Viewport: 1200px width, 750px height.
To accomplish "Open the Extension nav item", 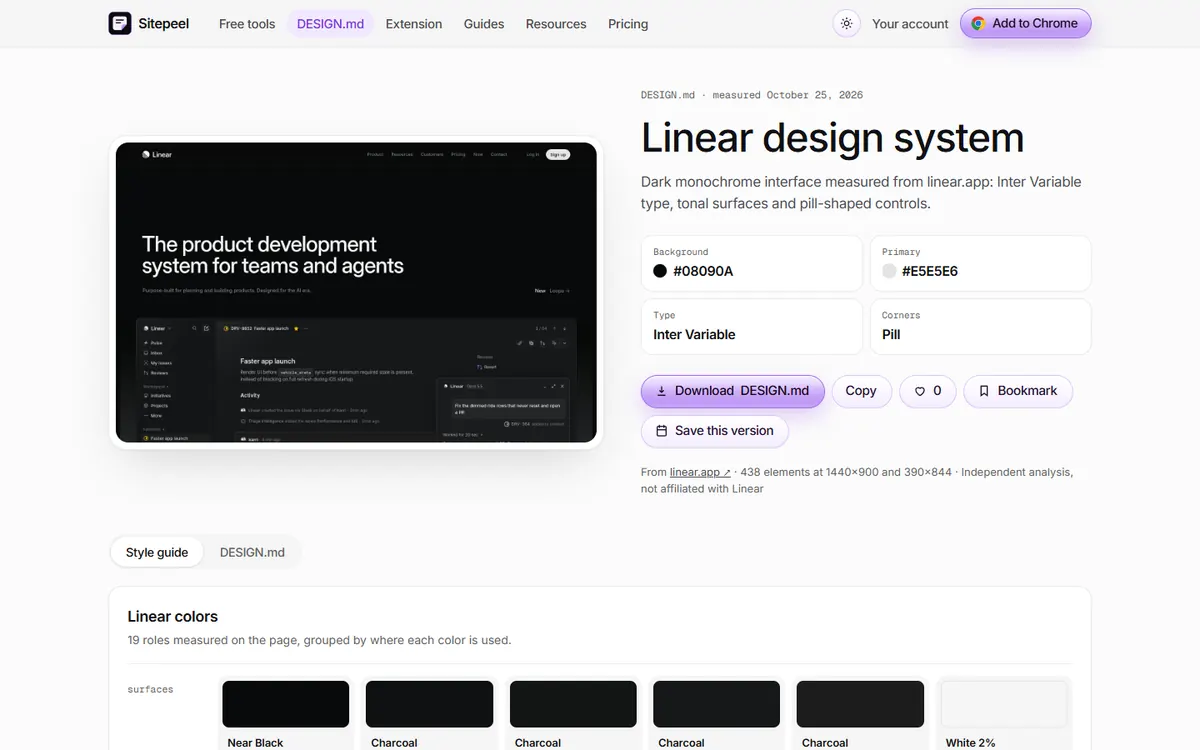I will 414,24.
